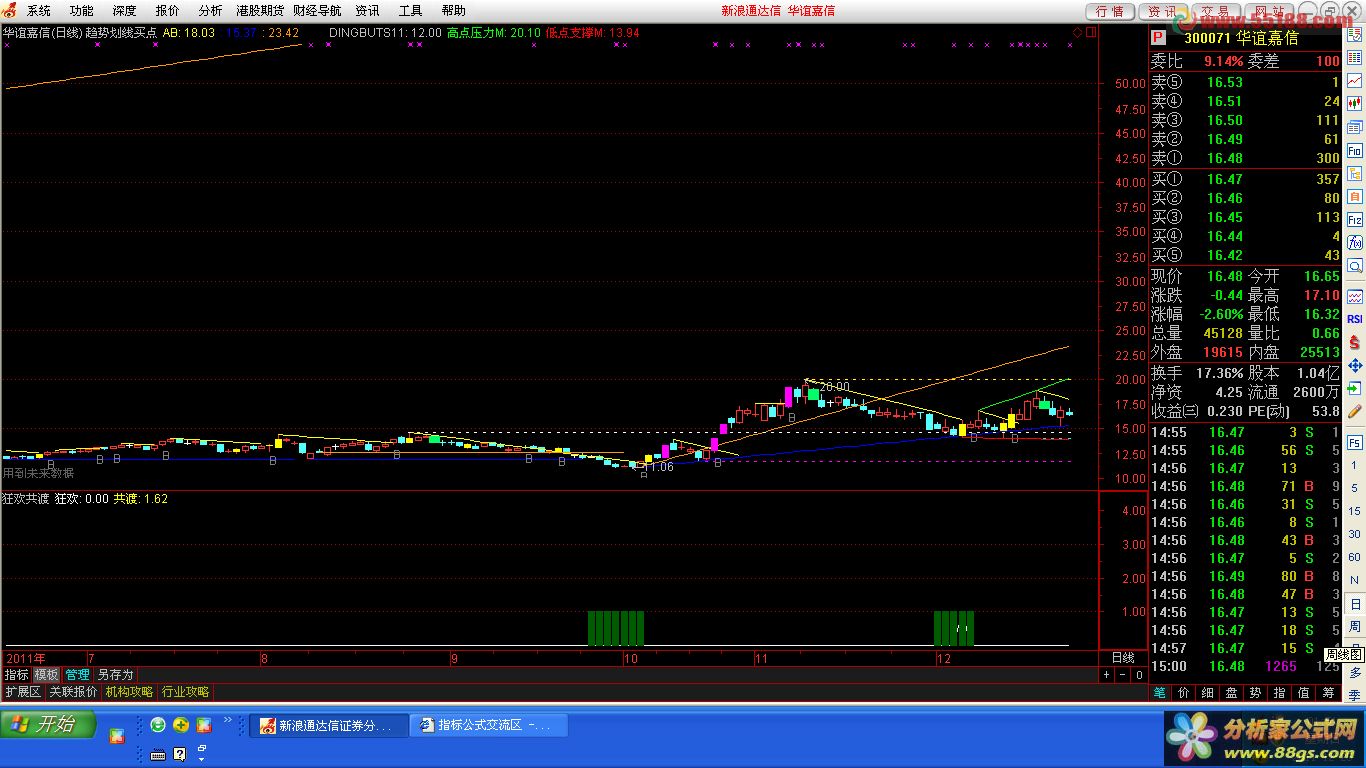Switch to 1-minute period
Viewport: 1366px width, 768px height.
click(1354, 466)
